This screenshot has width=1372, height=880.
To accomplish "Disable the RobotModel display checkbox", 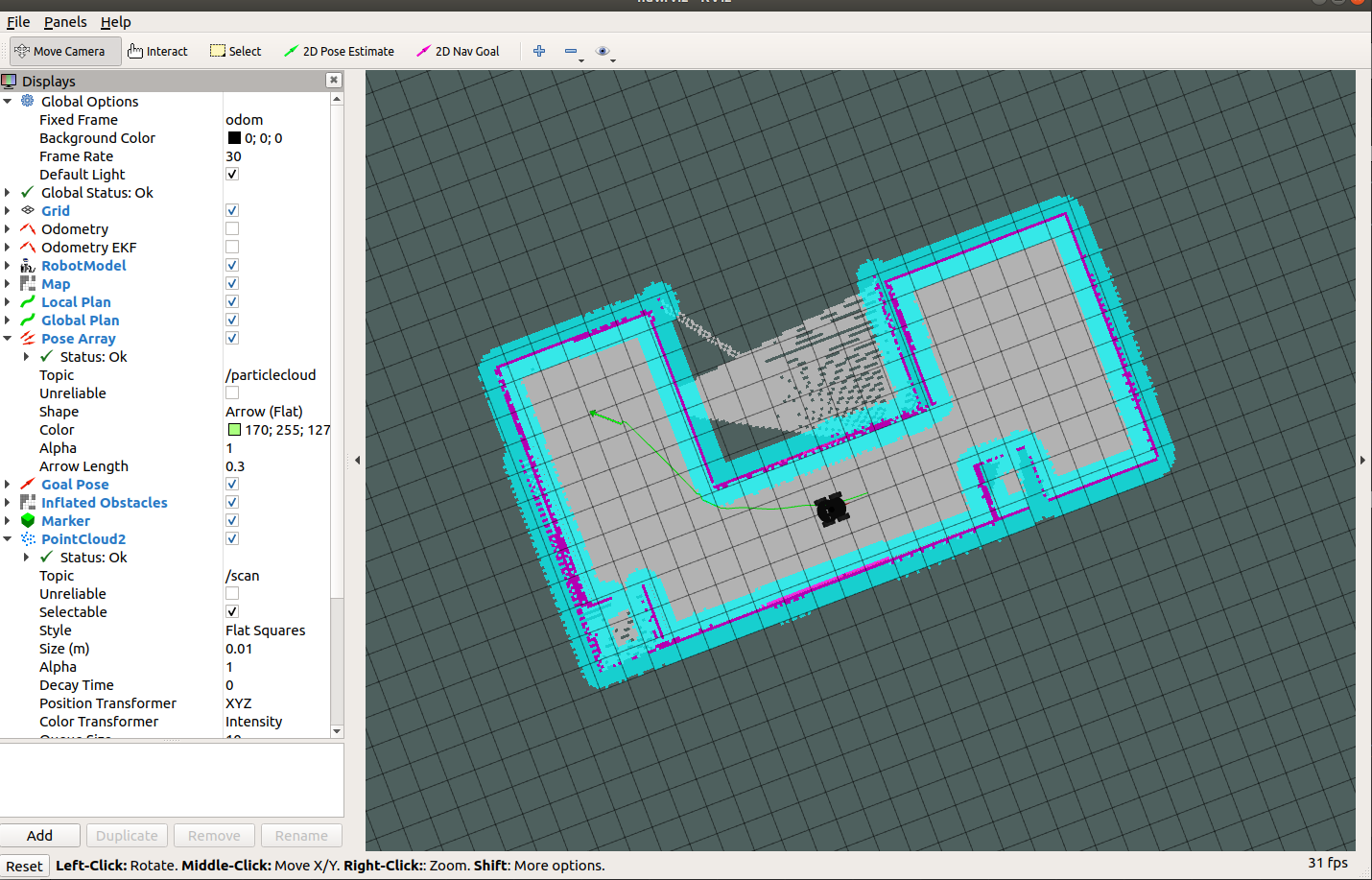I will pyautogui.click(x=232, y=265).
